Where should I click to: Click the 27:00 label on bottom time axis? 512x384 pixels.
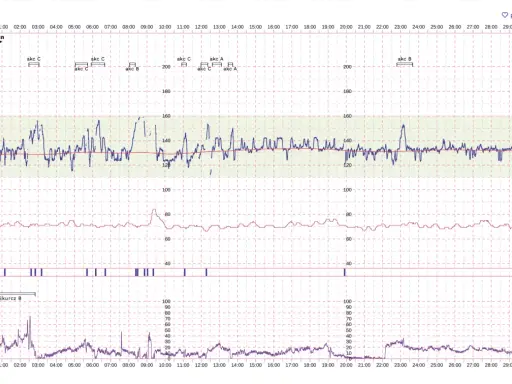point(473,365)
